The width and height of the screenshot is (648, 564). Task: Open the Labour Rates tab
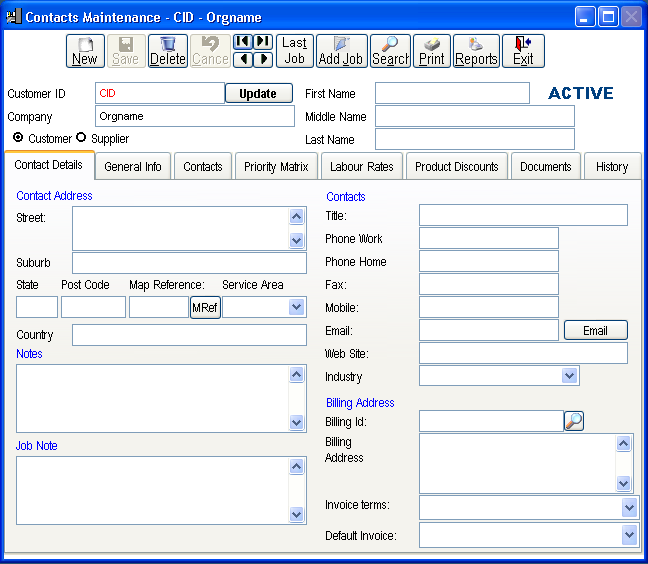click(x=362, y=167)
